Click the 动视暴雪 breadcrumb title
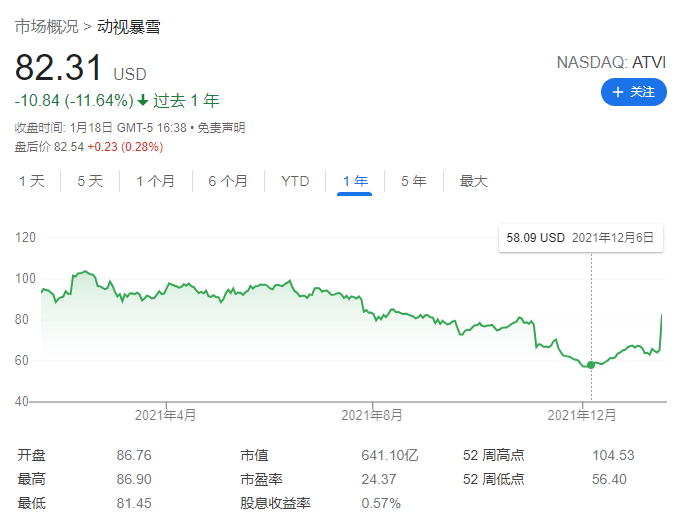Viewport: 686px width, 526px height. click(128, 27)
